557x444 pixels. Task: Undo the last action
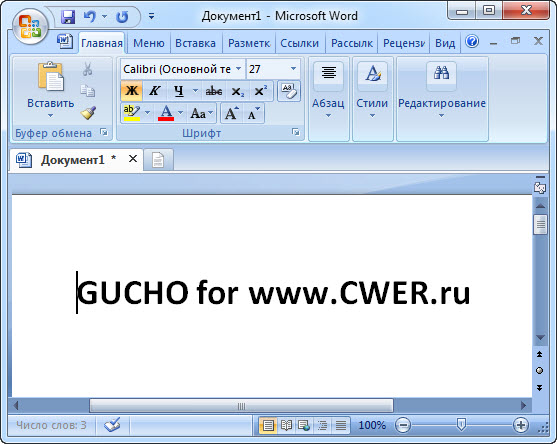tap(90, 16)
